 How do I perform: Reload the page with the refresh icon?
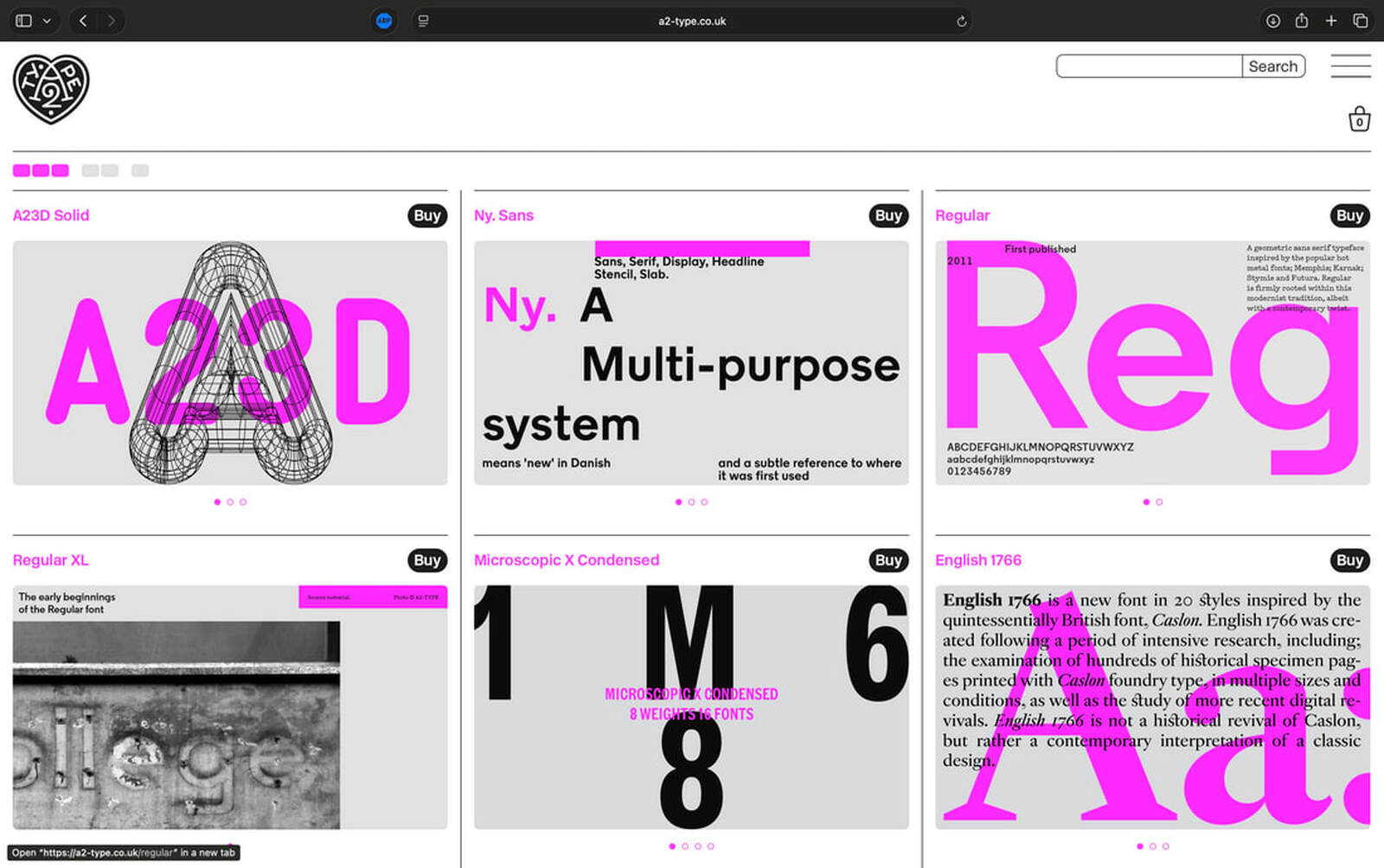(961, 21)
